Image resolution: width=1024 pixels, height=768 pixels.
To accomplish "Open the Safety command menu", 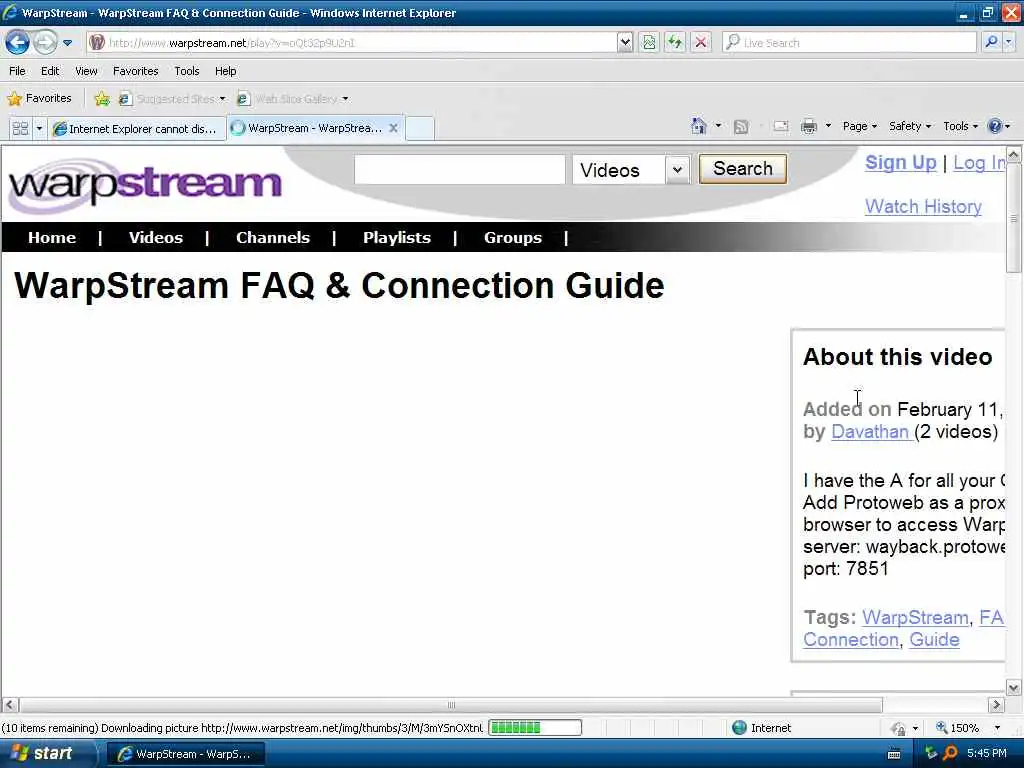I will pos(910,126).
